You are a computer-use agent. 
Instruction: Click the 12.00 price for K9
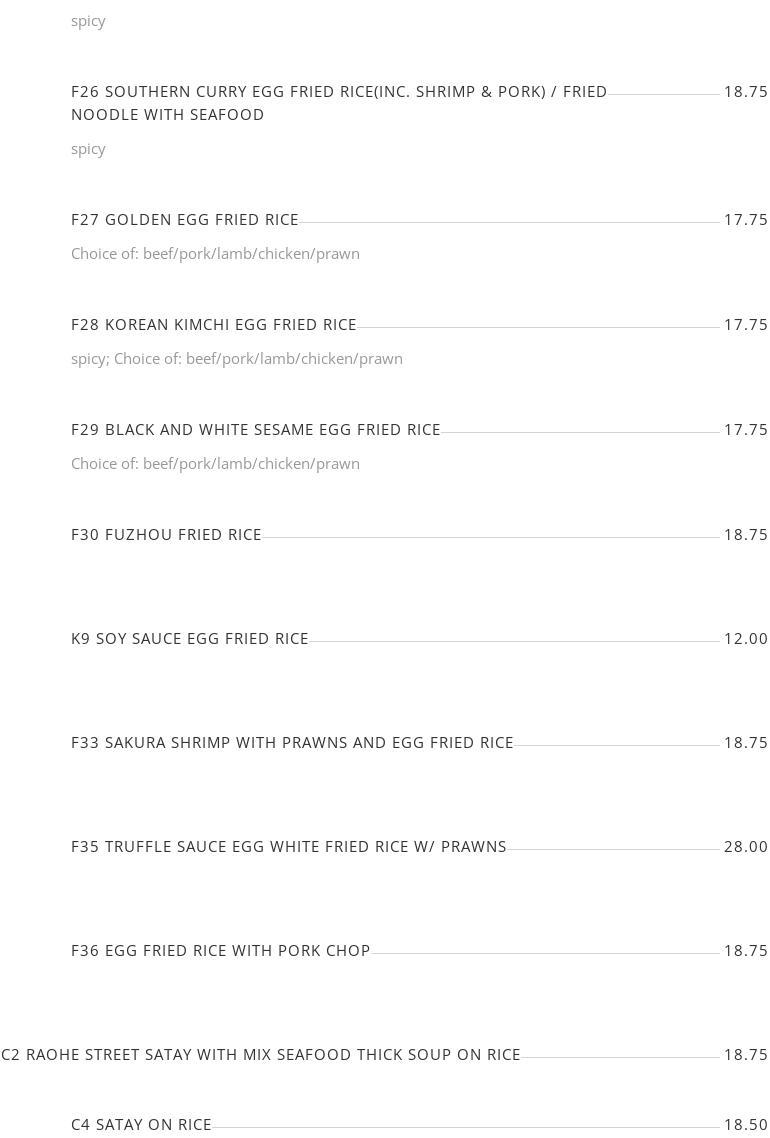click(745, 639)
